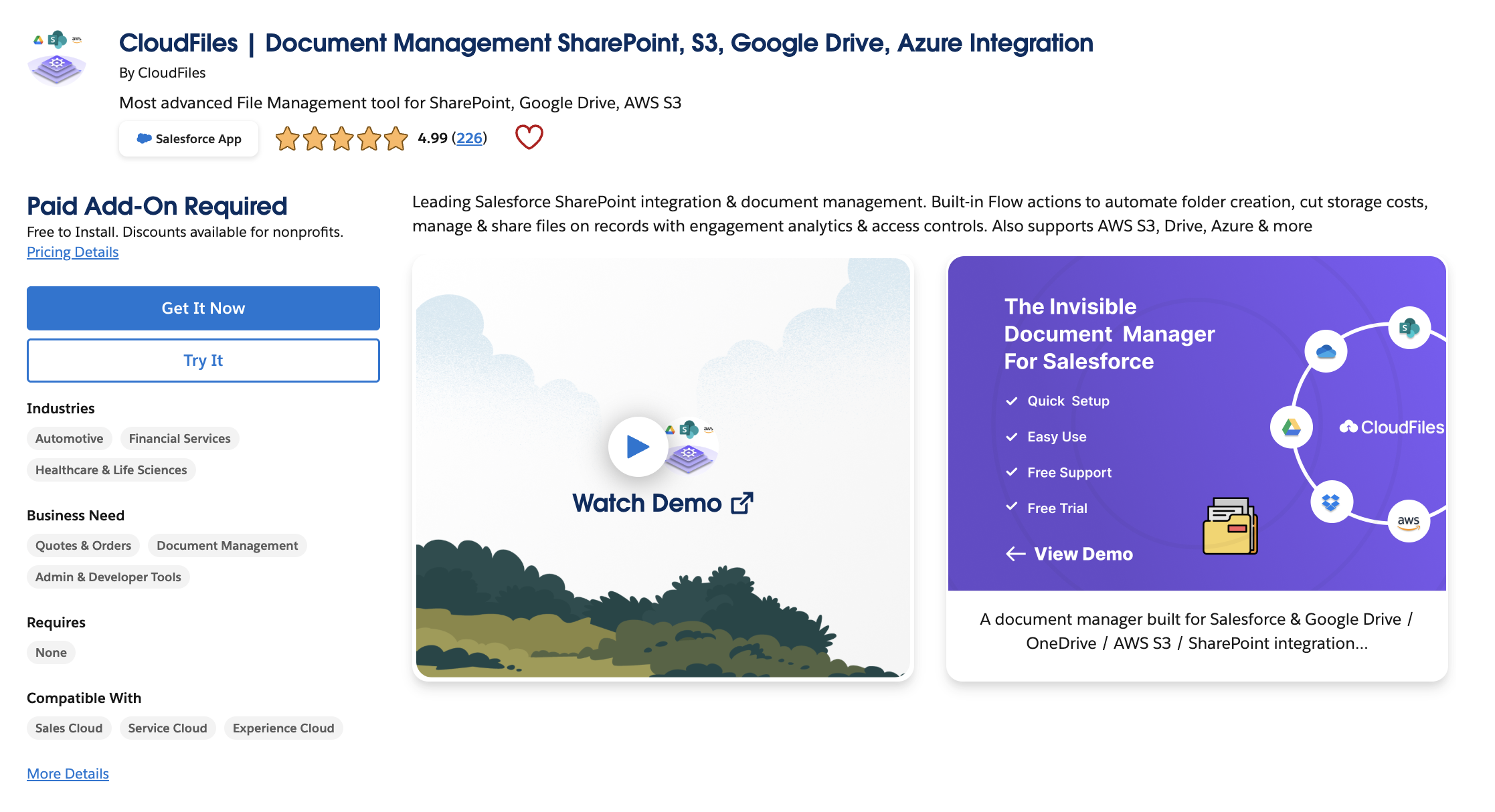This screenshot has width=1495, height=812.
Task: Open the Pricing Details link
Action: pos(72,252)
